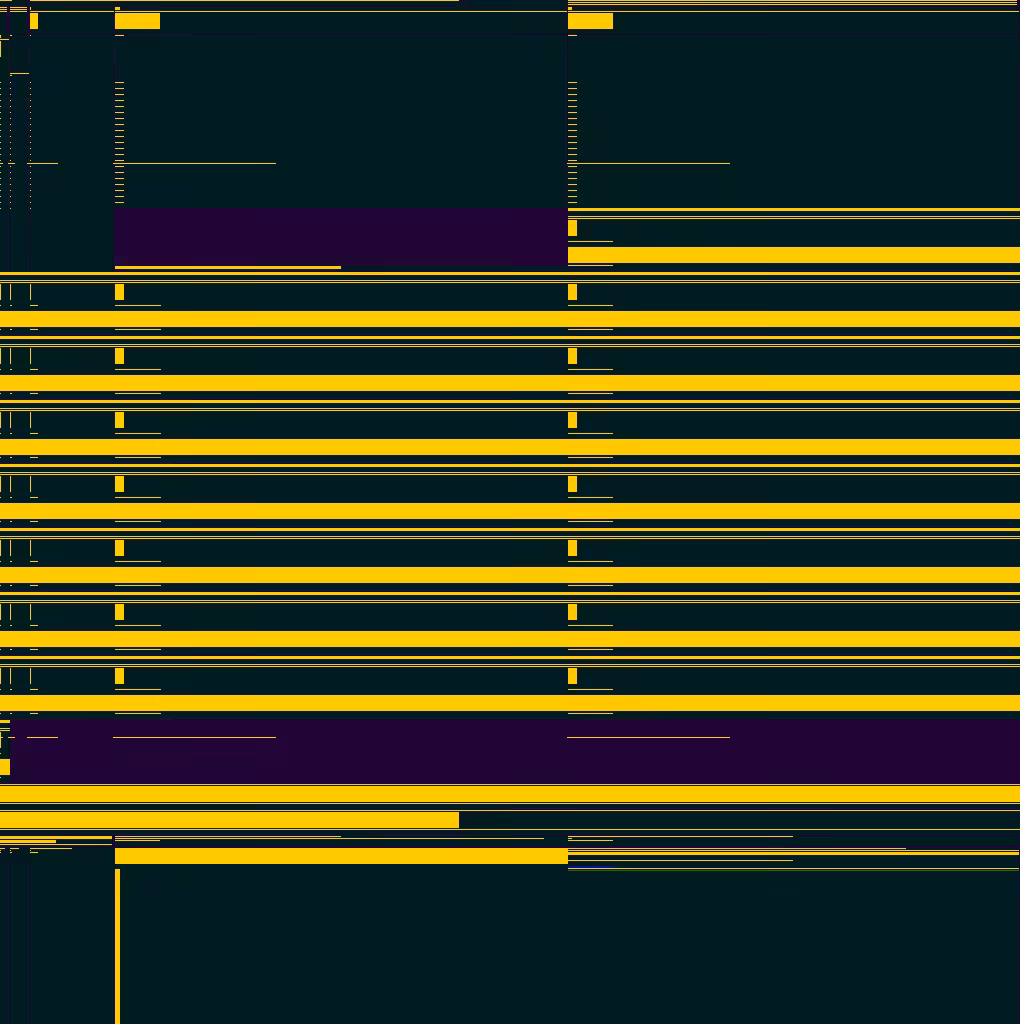Click the large yellow block in the top-middle column header

(137, 21)
